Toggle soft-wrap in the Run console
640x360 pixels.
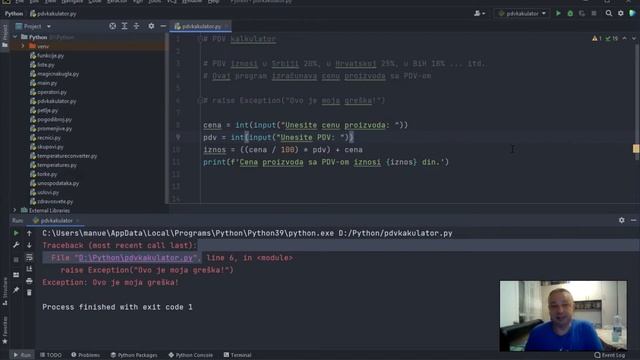[x=29, y=257]
